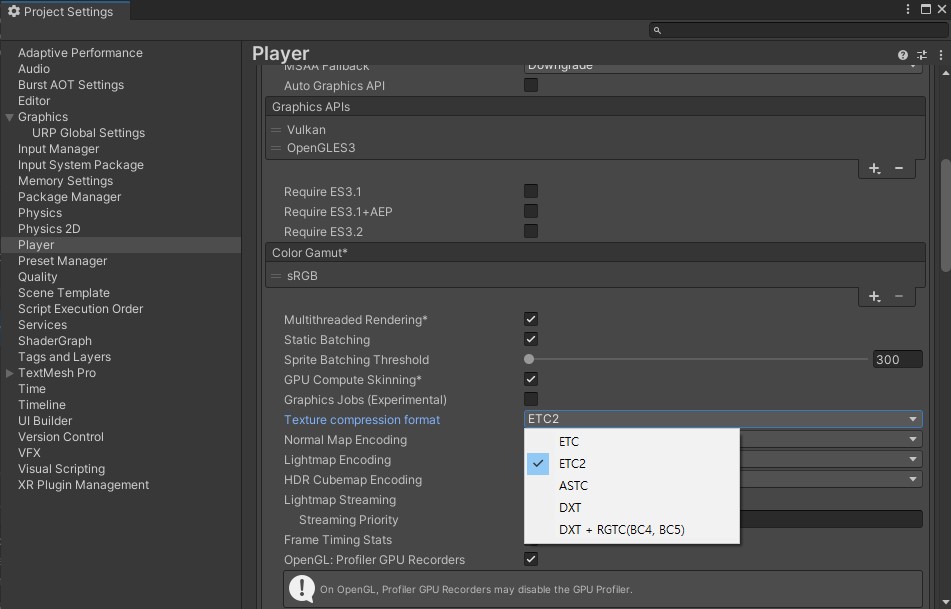Open ShaderGraph settings category

coord(55,342)
